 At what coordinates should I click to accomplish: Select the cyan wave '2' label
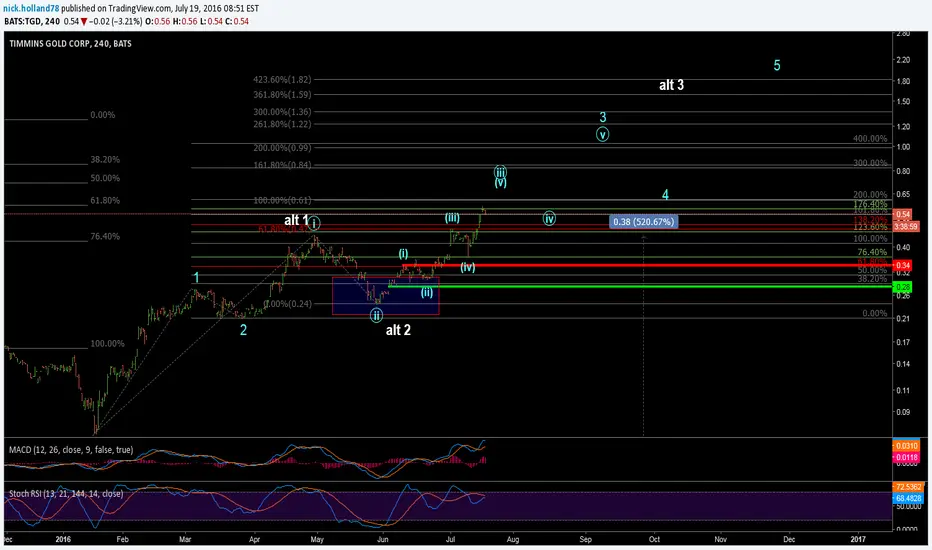pyautogui.click(x=243, y=329)
